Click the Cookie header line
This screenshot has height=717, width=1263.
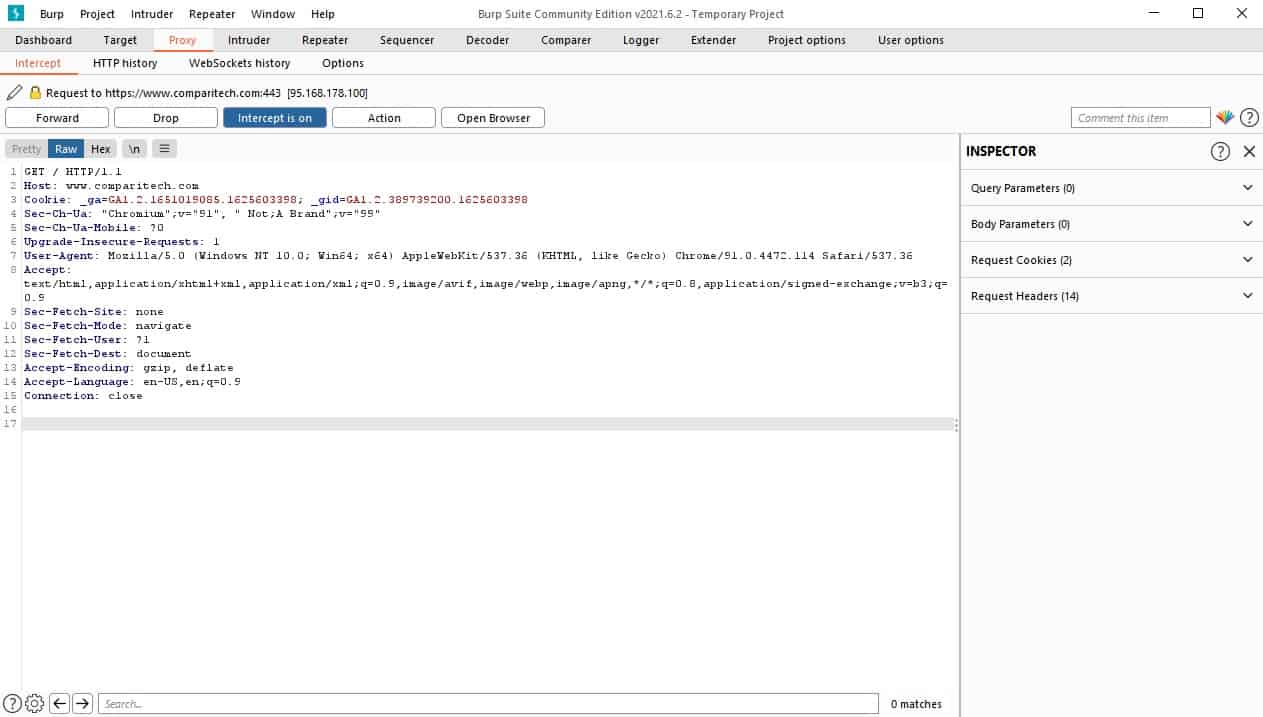(275, 200)
